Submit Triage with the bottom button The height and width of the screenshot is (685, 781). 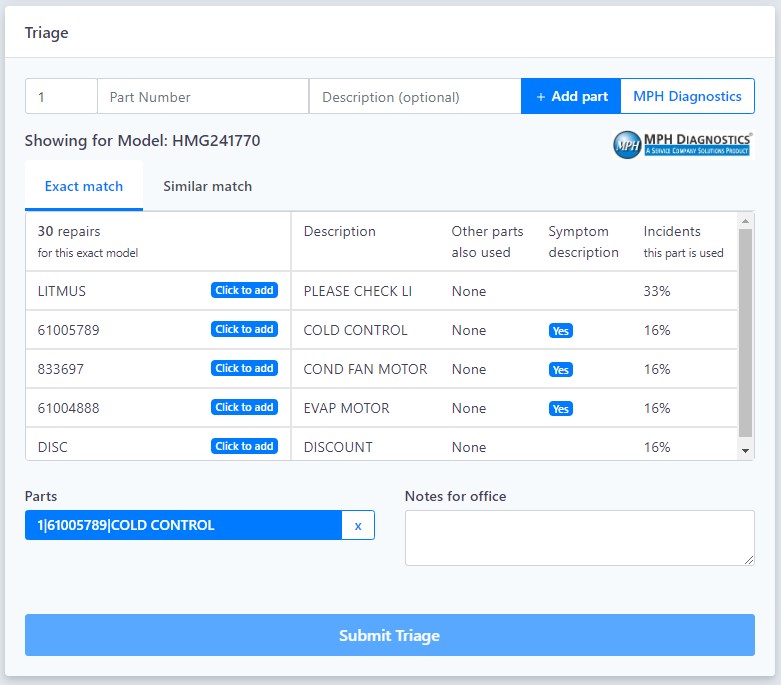click(x=390, y=635)
